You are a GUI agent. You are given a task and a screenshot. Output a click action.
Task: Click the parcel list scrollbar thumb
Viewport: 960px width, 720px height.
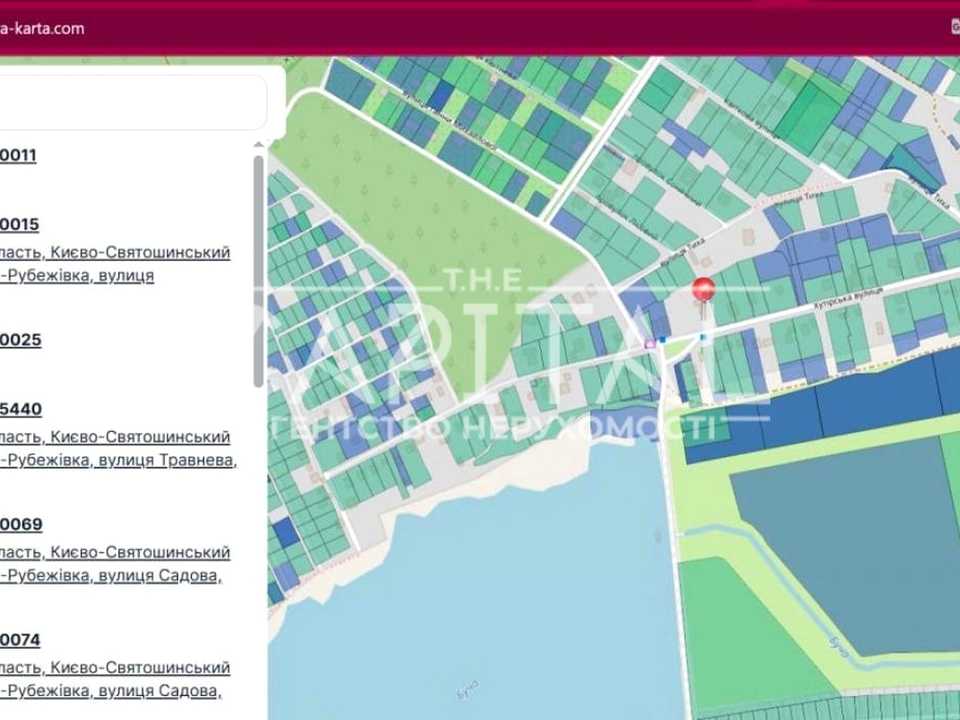tap(258, 271)
